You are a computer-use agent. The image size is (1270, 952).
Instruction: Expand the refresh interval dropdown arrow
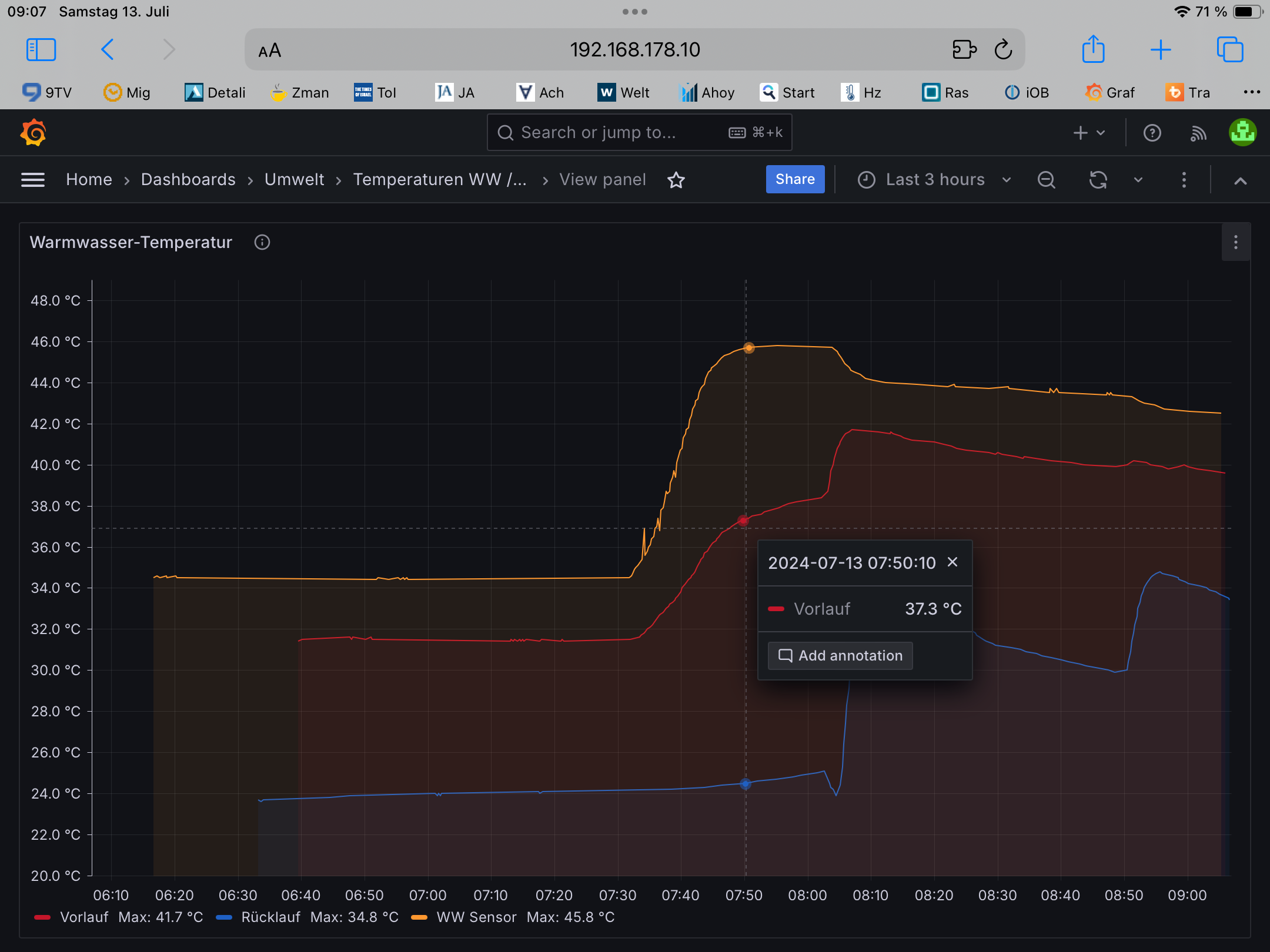point(1138,180)
